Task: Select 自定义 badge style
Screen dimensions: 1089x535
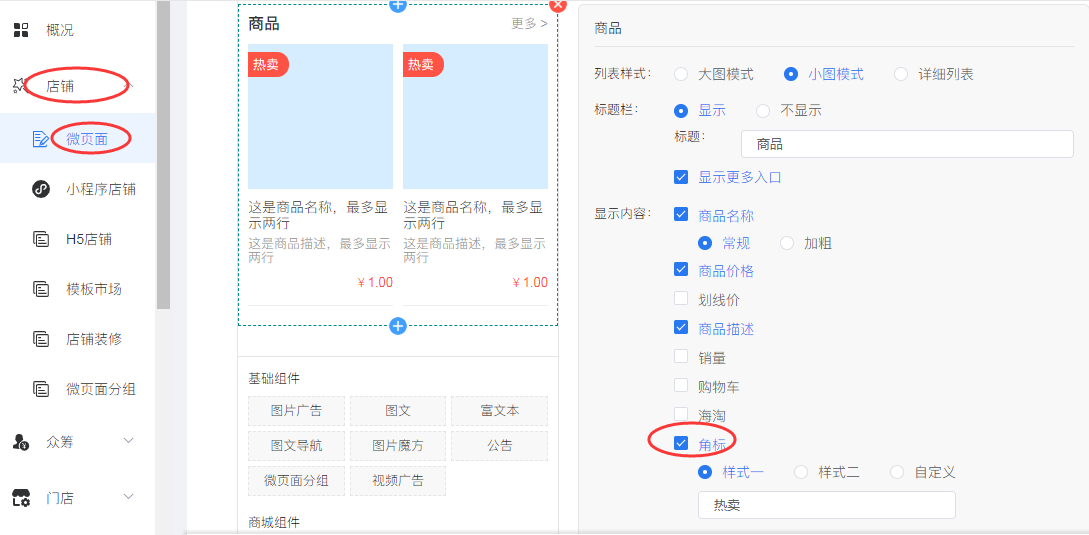Action: click(897, 472)
